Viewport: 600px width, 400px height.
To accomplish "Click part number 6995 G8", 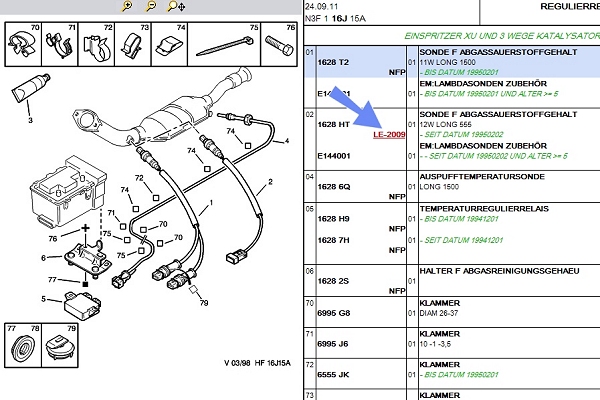I will [x=334, y=312].
